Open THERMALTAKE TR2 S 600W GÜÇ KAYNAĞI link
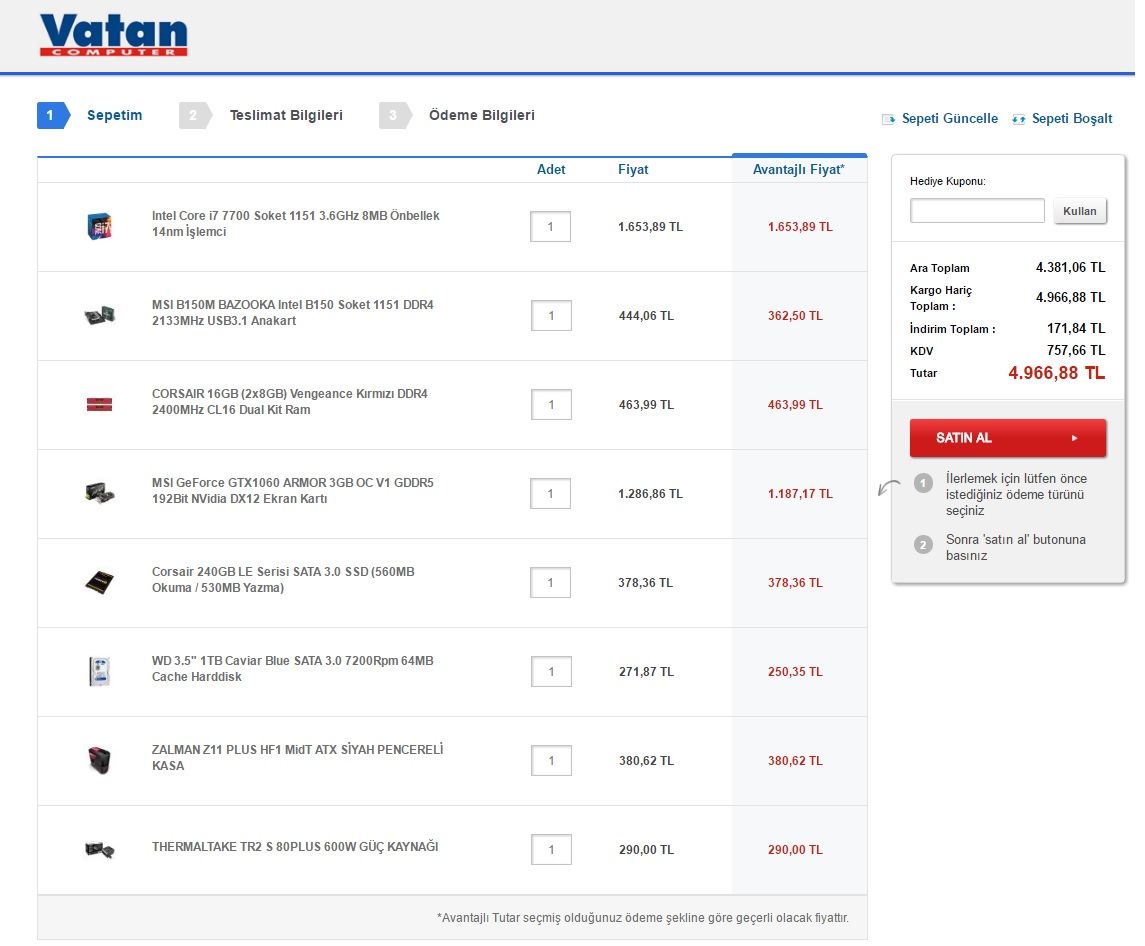The image size is (1145, 946). coord(295,847)
